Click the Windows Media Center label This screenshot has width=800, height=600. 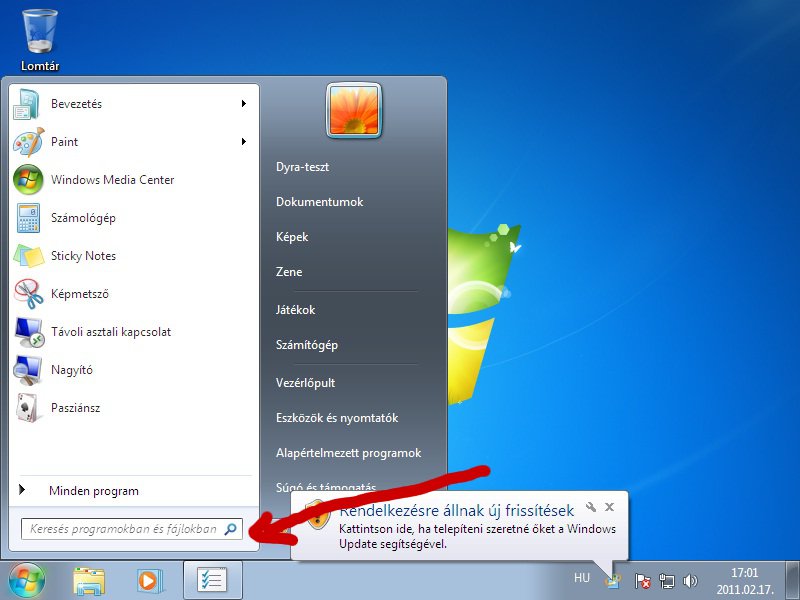(x=112, y=180)
